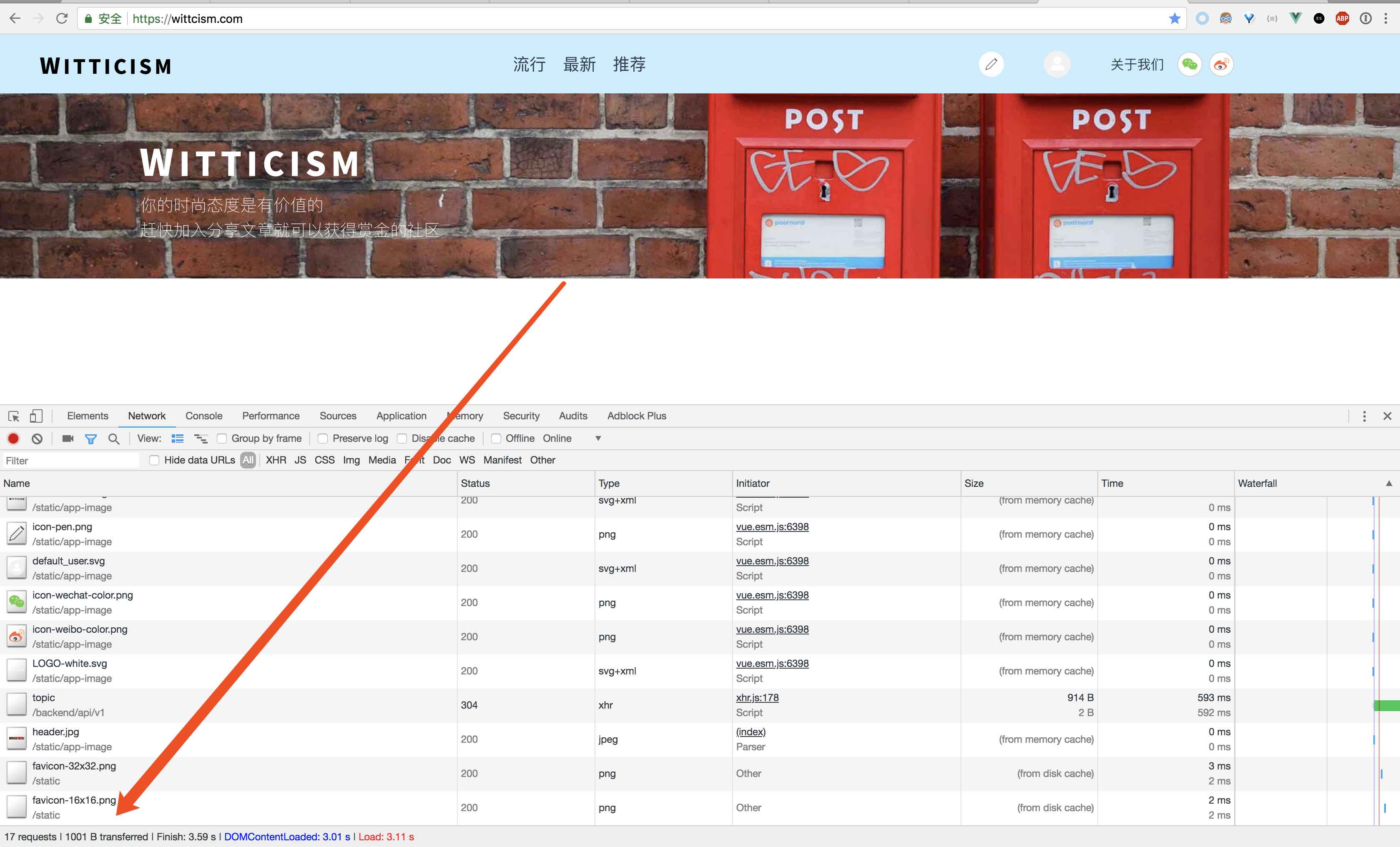Open the Online throttling dropdown
The width and height of the screenshot is (1400, 847).
598,439
